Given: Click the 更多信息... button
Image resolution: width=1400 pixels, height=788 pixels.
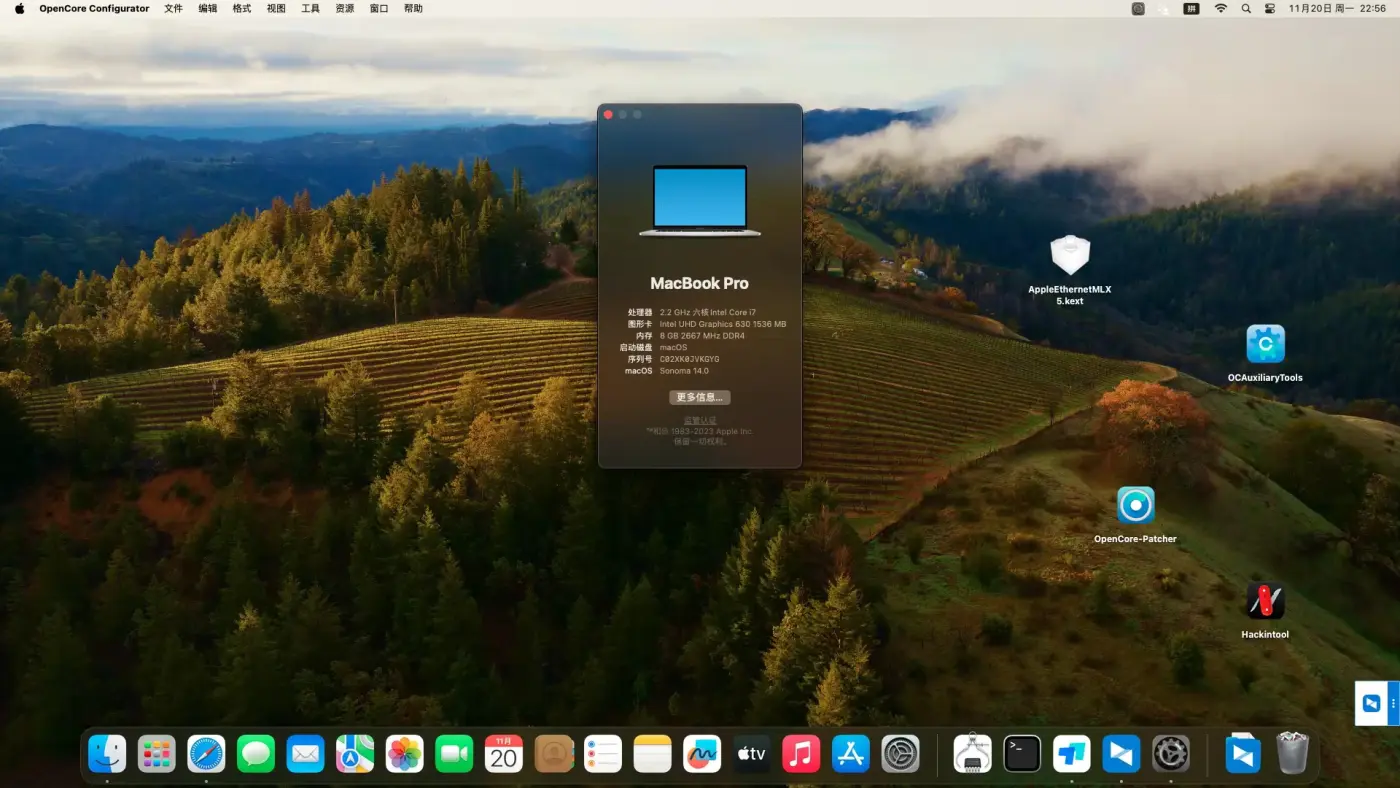Looking at the screenshot, I should click(700, 397).
